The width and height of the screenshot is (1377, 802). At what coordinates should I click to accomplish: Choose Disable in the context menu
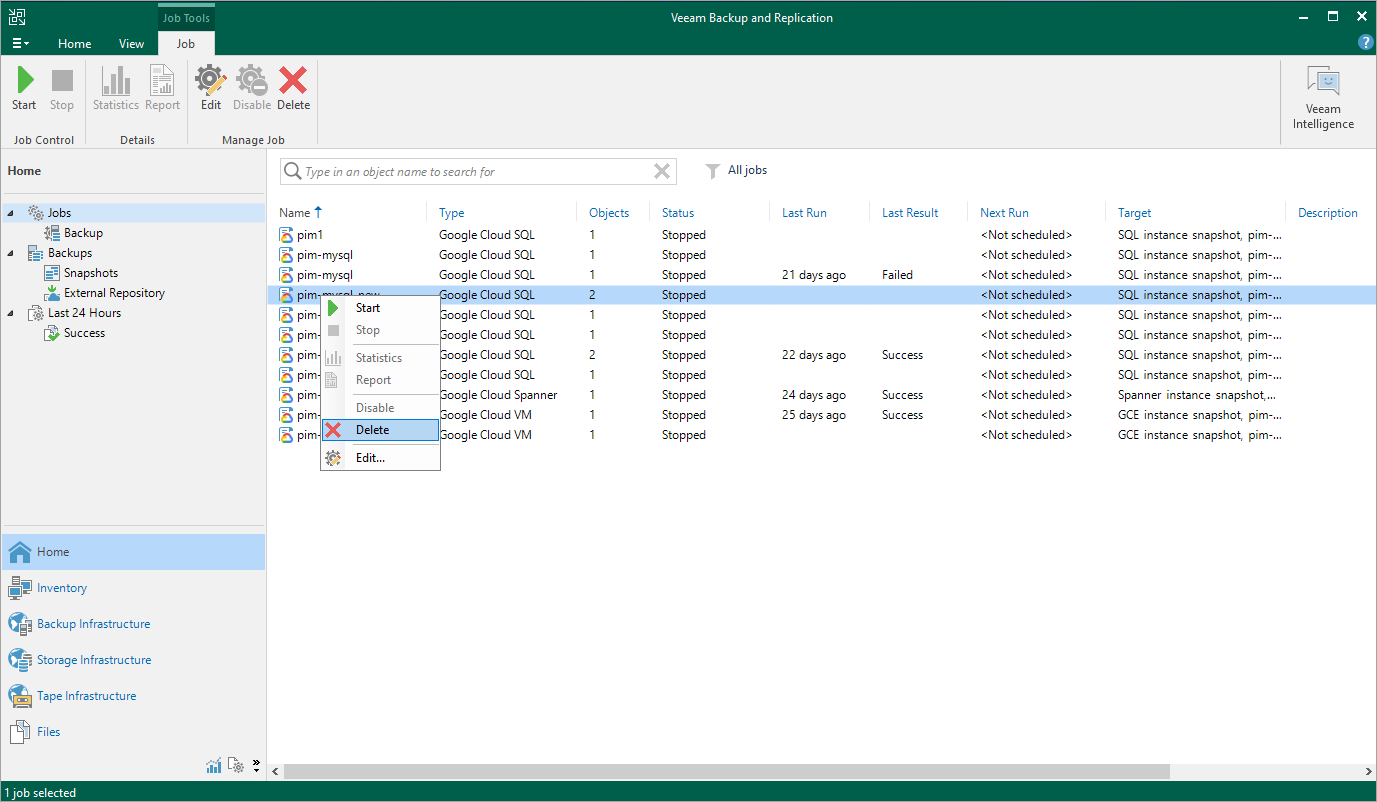[380, 408]
